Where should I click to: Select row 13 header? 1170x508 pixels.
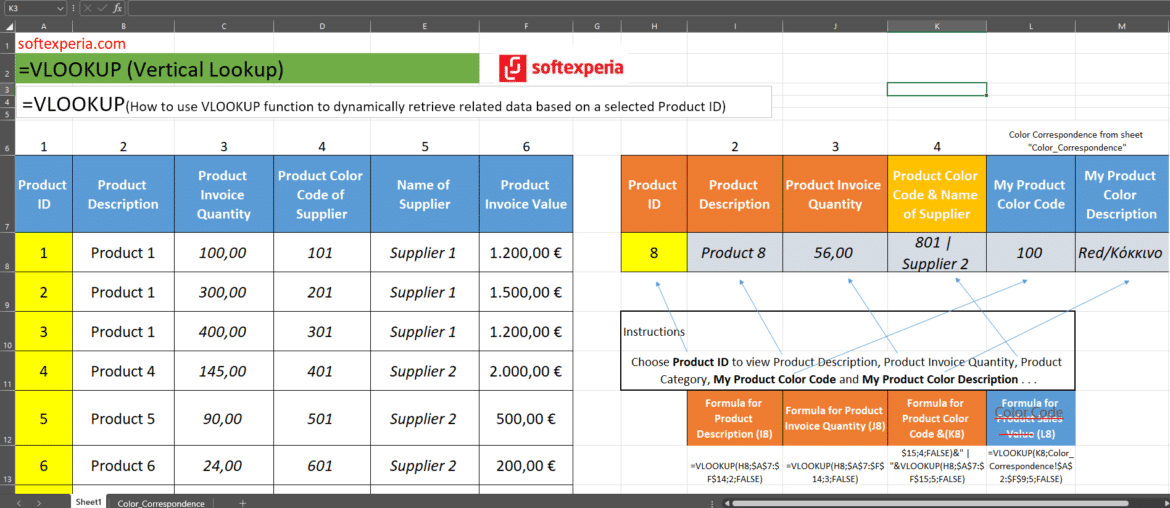[x=7, y=465]
